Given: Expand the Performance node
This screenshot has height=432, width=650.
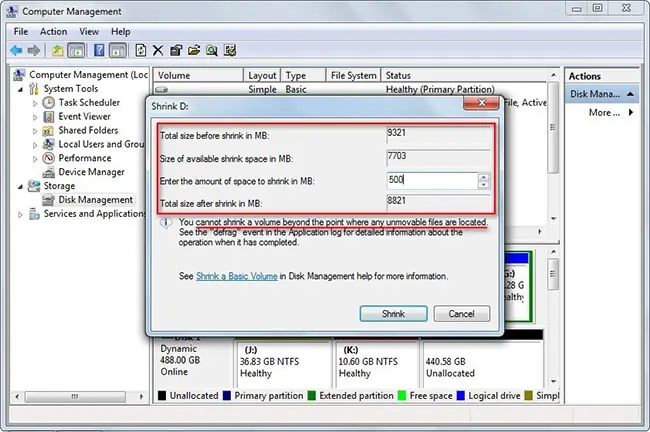Looking at the screenshot, I should pyautogui.click(x=35, y=159).
